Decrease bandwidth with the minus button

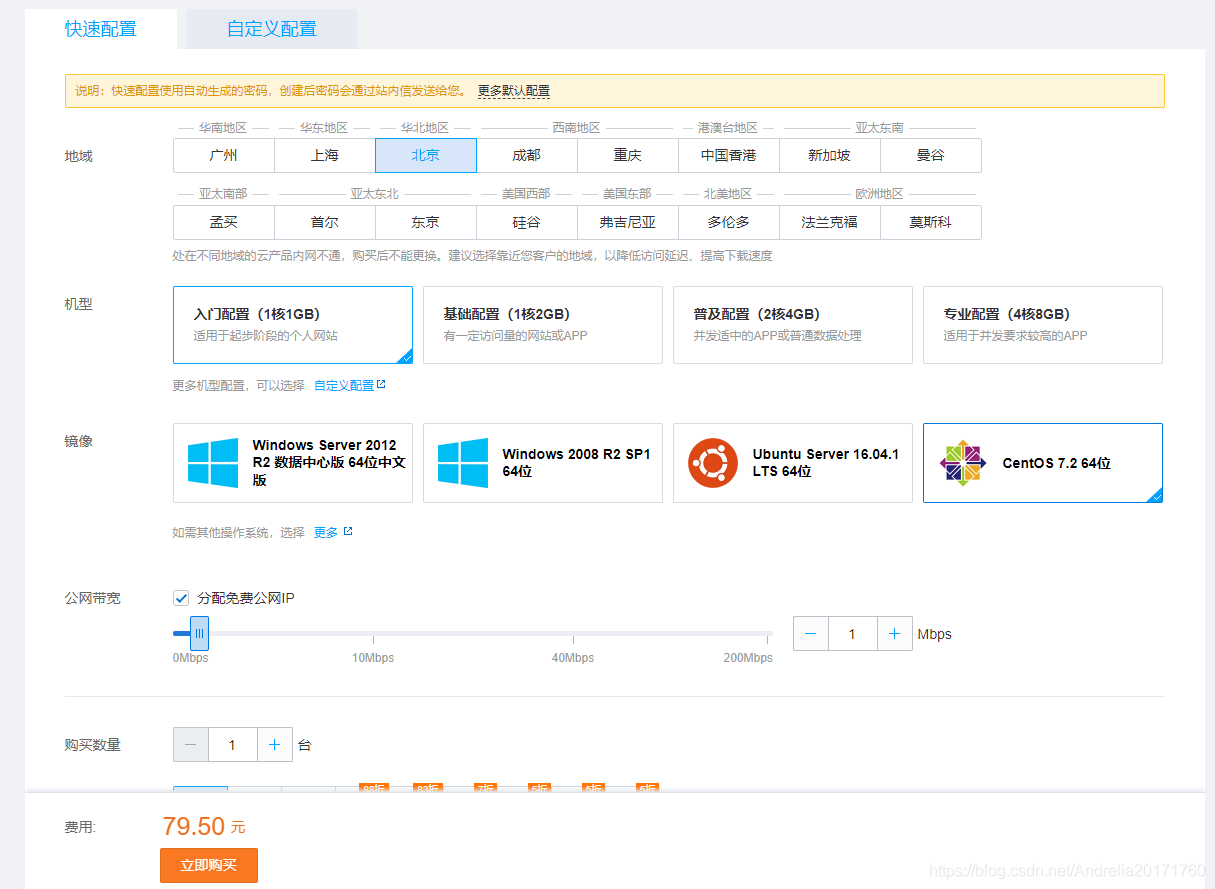click(811, 634)
